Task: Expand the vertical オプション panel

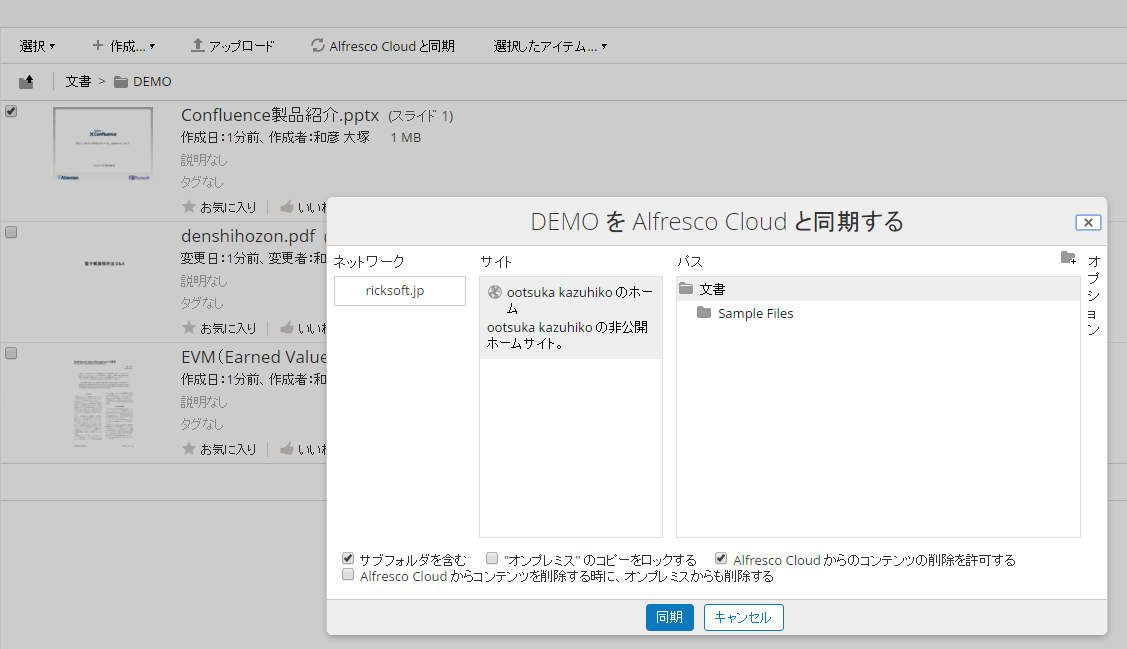Action: pyautogui.click(x=1093, y=295)
